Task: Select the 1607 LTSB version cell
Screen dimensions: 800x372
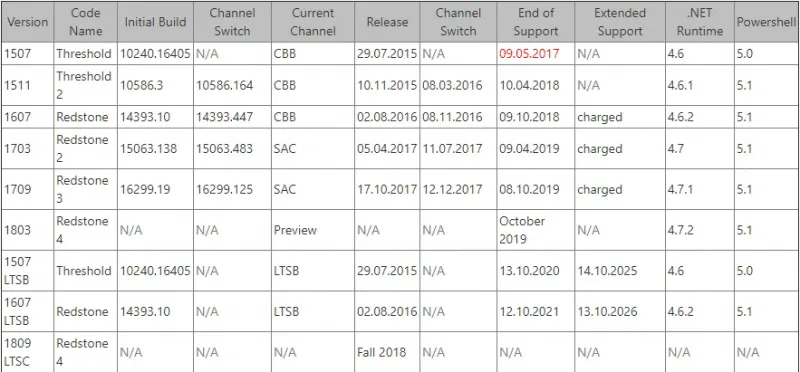Action: tap(28, 311)
